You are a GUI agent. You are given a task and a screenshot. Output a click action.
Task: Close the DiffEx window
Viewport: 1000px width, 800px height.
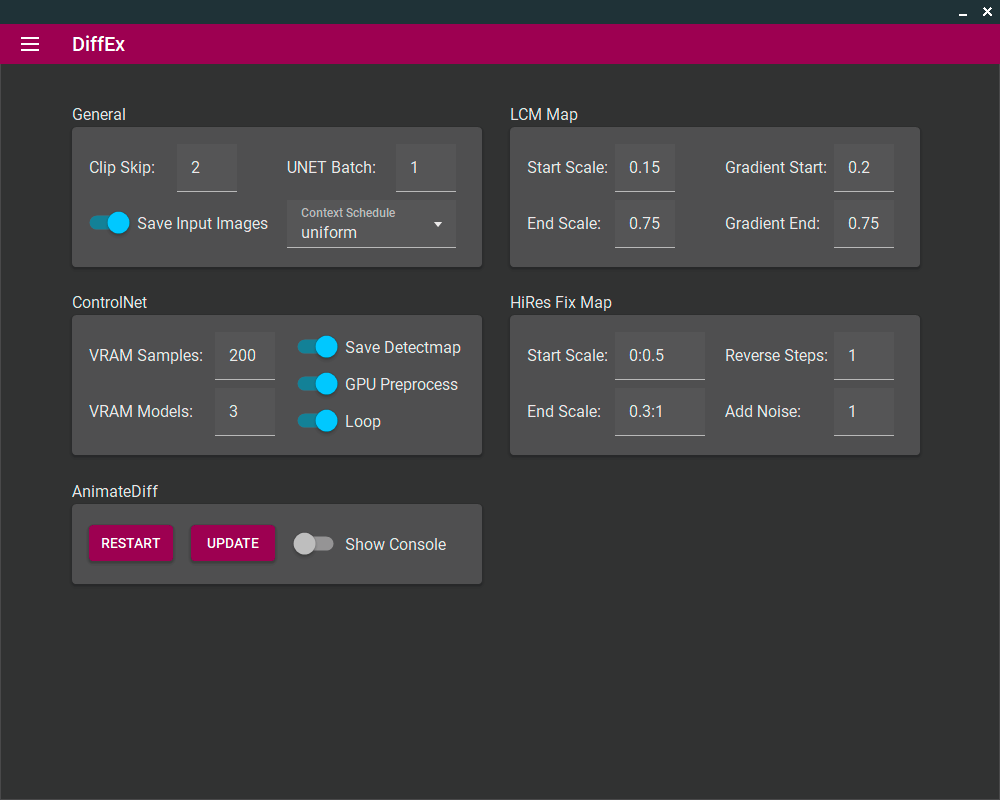pyautogui.click(x=987, y=12)
